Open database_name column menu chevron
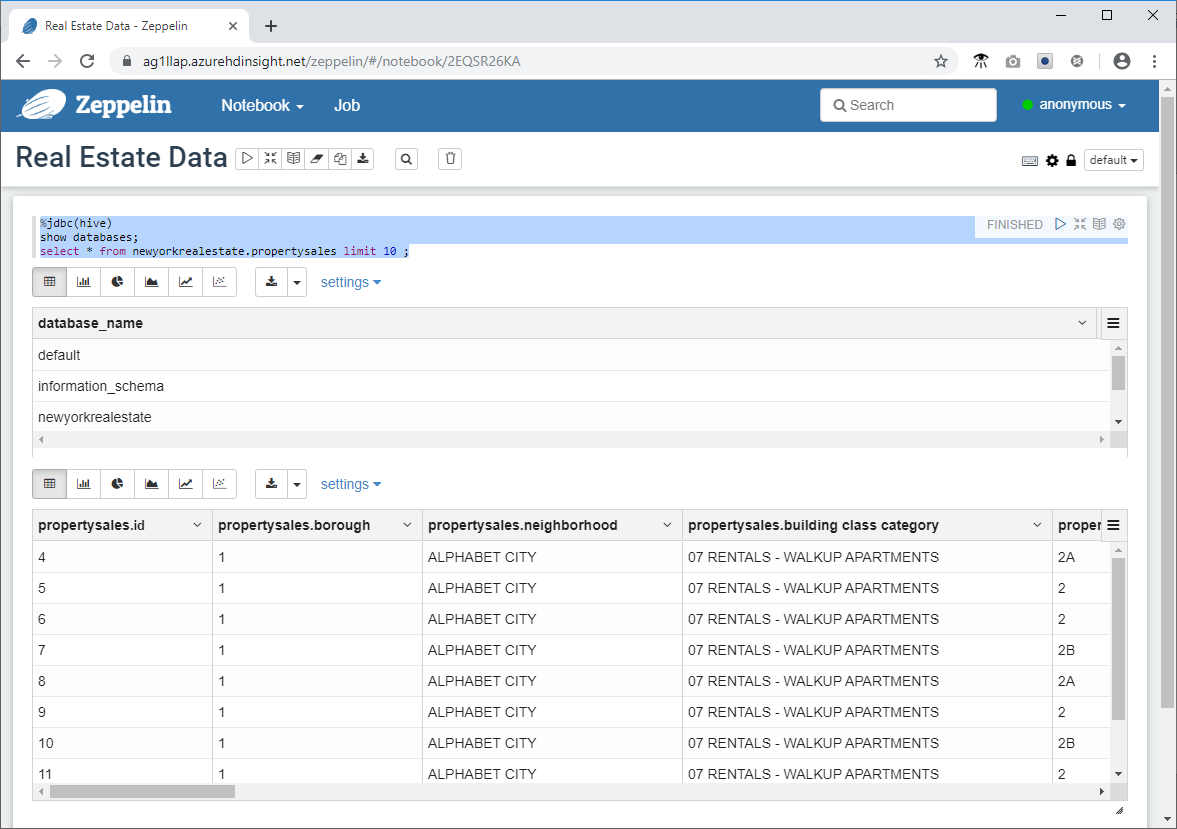The height and width of the screenshot is (829, 1177). click(x=1082, y=323)
